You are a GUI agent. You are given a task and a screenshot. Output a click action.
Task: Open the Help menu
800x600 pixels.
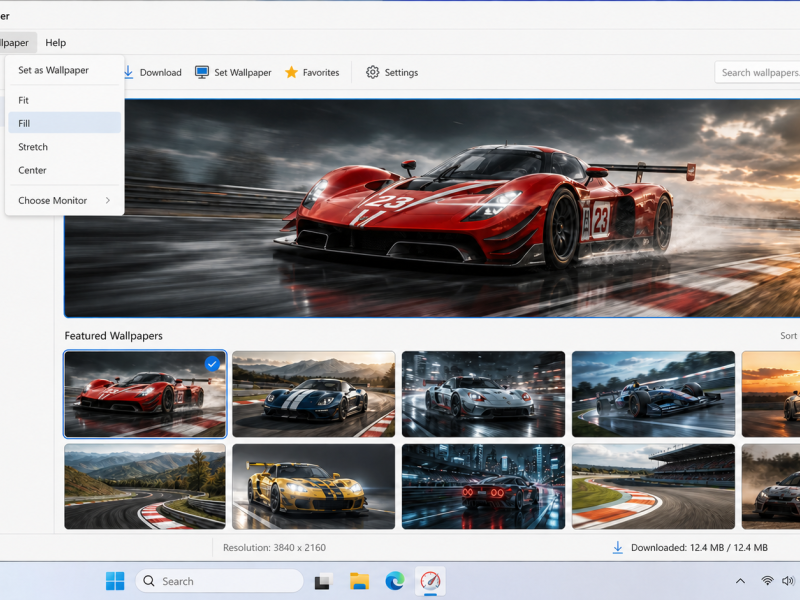[56, 43]
